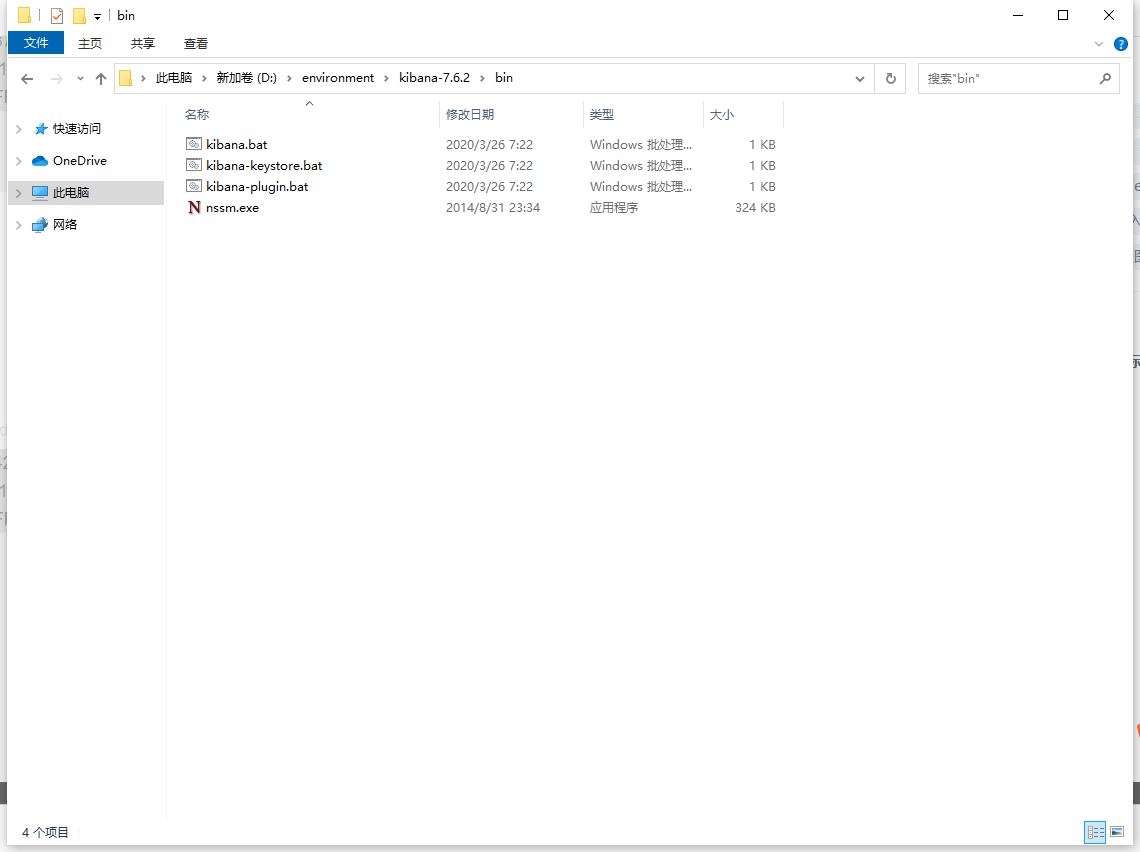This screenshot has height=852, width=1140.
Task: Click the kibana-plugin.bat batch file icon
Action: point(193,186)
